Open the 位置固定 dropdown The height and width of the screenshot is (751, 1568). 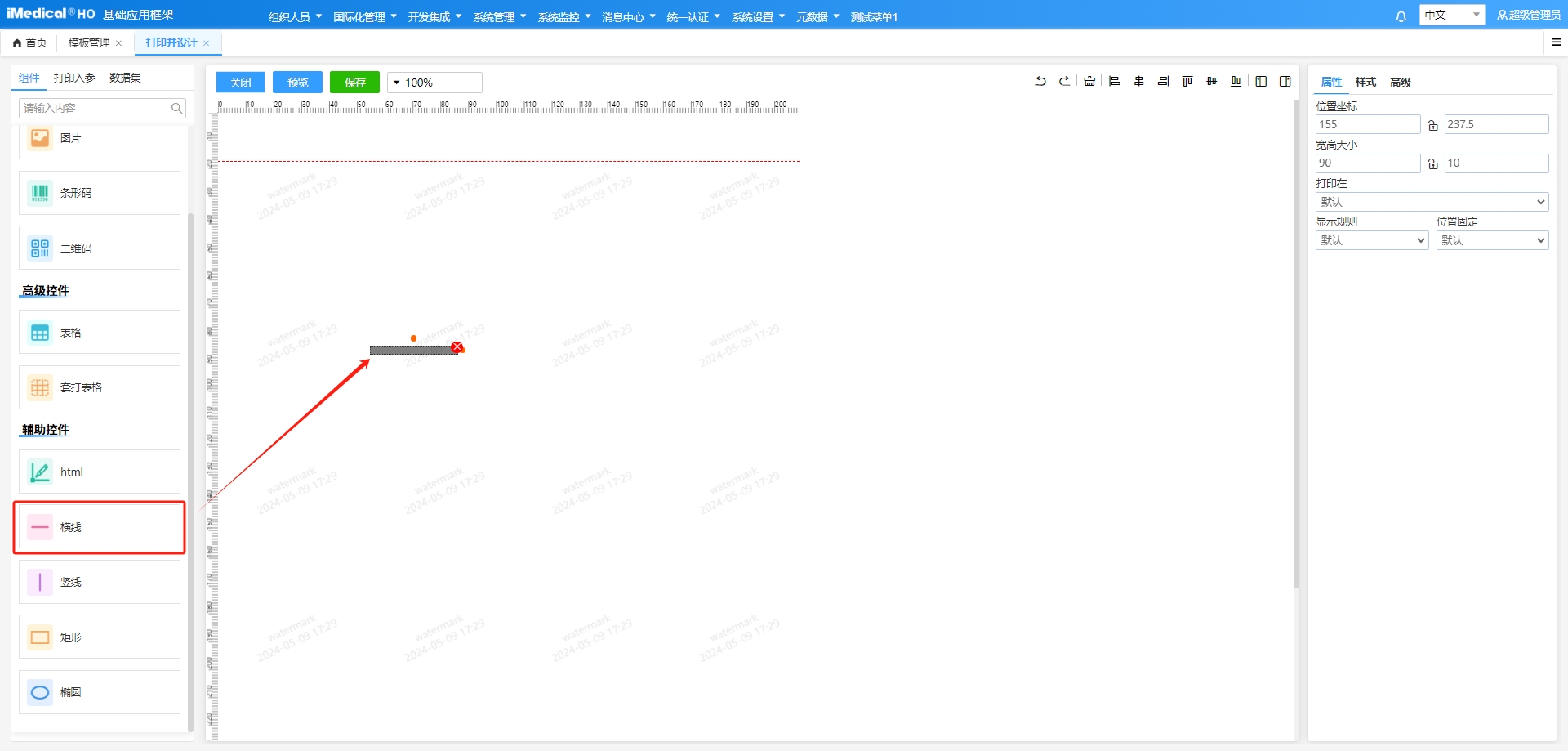1492,240
